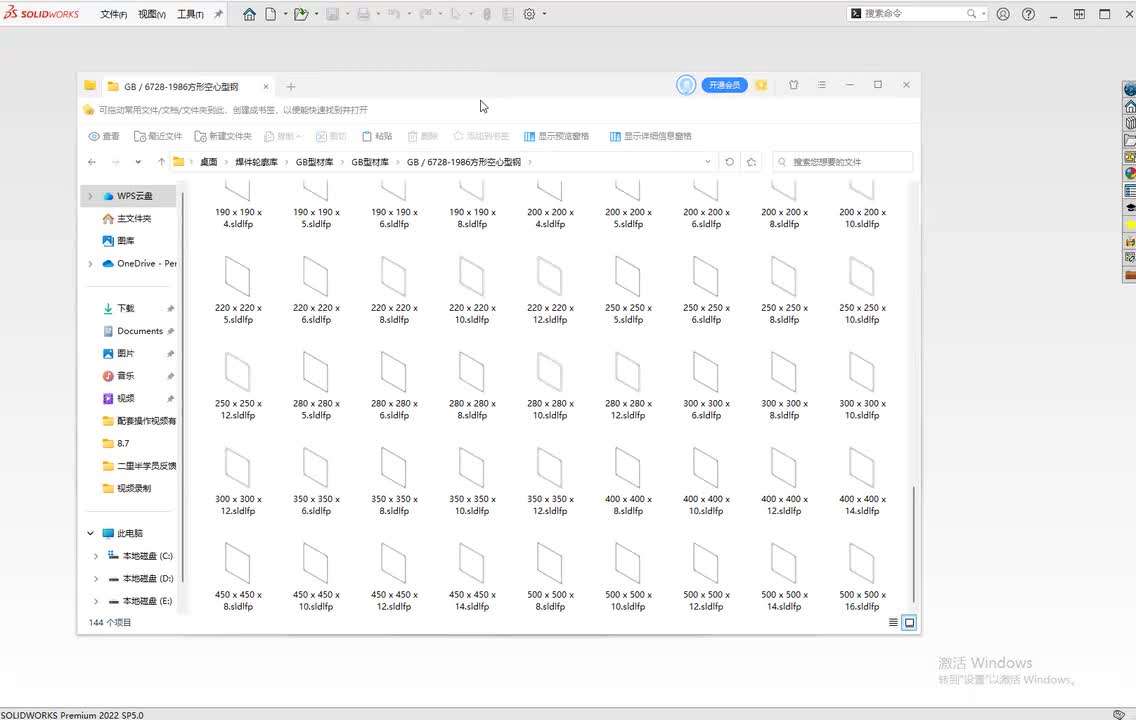Switch to list view mode

coord(893,622)
